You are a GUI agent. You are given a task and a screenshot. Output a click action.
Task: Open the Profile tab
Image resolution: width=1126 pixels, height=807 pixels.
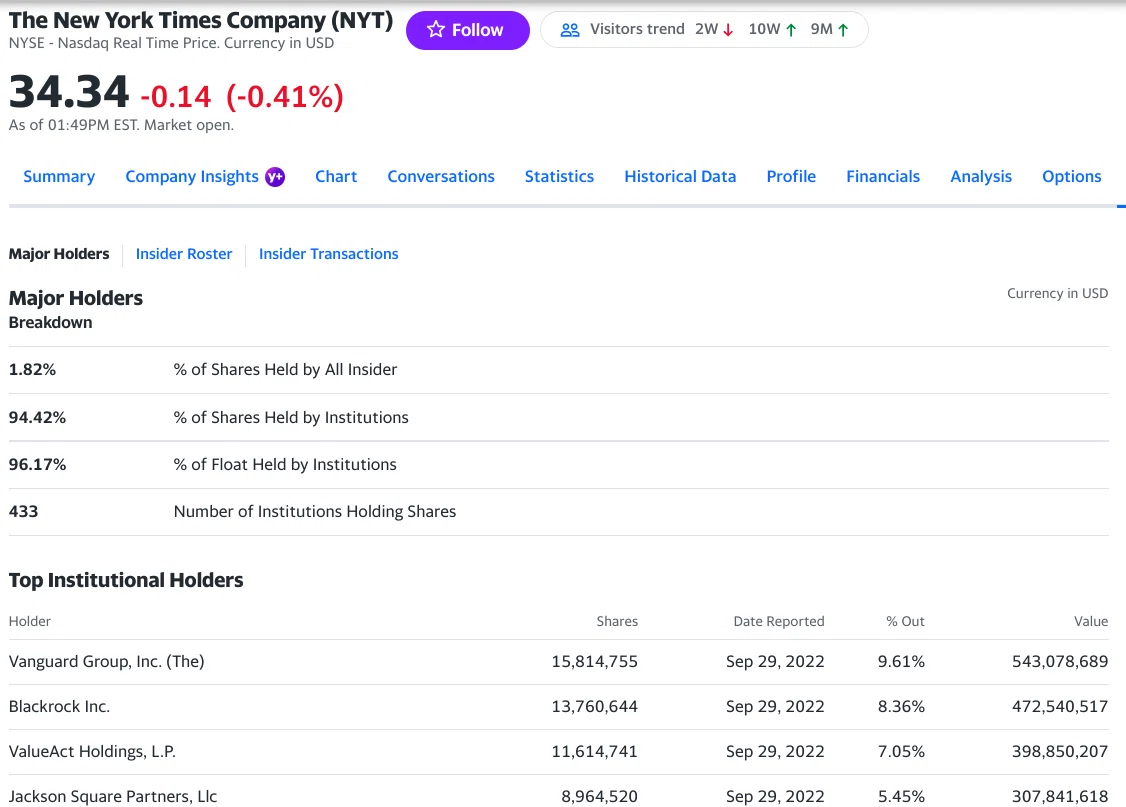pyautogui.click(x=791, y=177)
